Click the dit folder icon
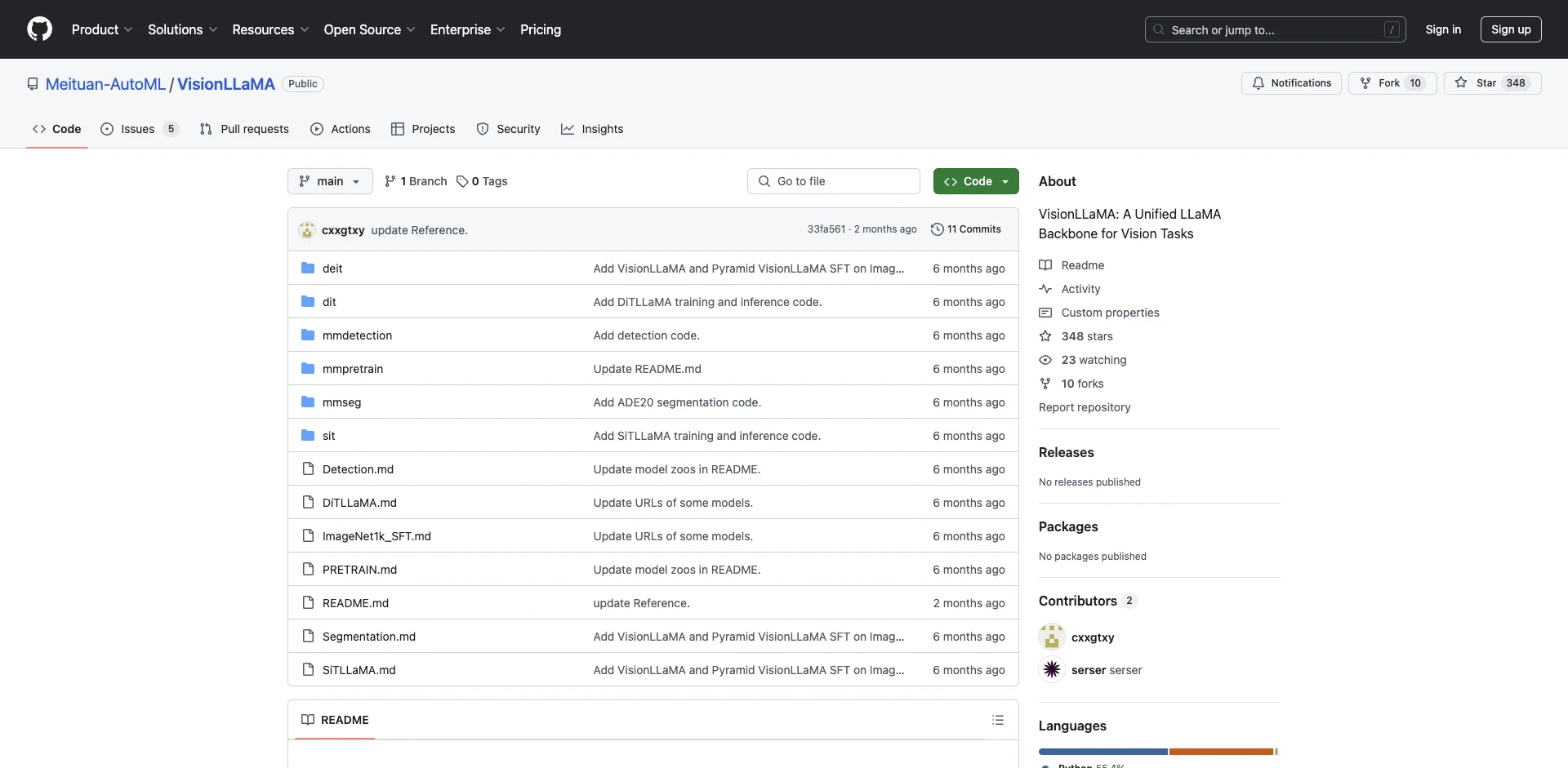1568x768 pixels. [308, 301]
